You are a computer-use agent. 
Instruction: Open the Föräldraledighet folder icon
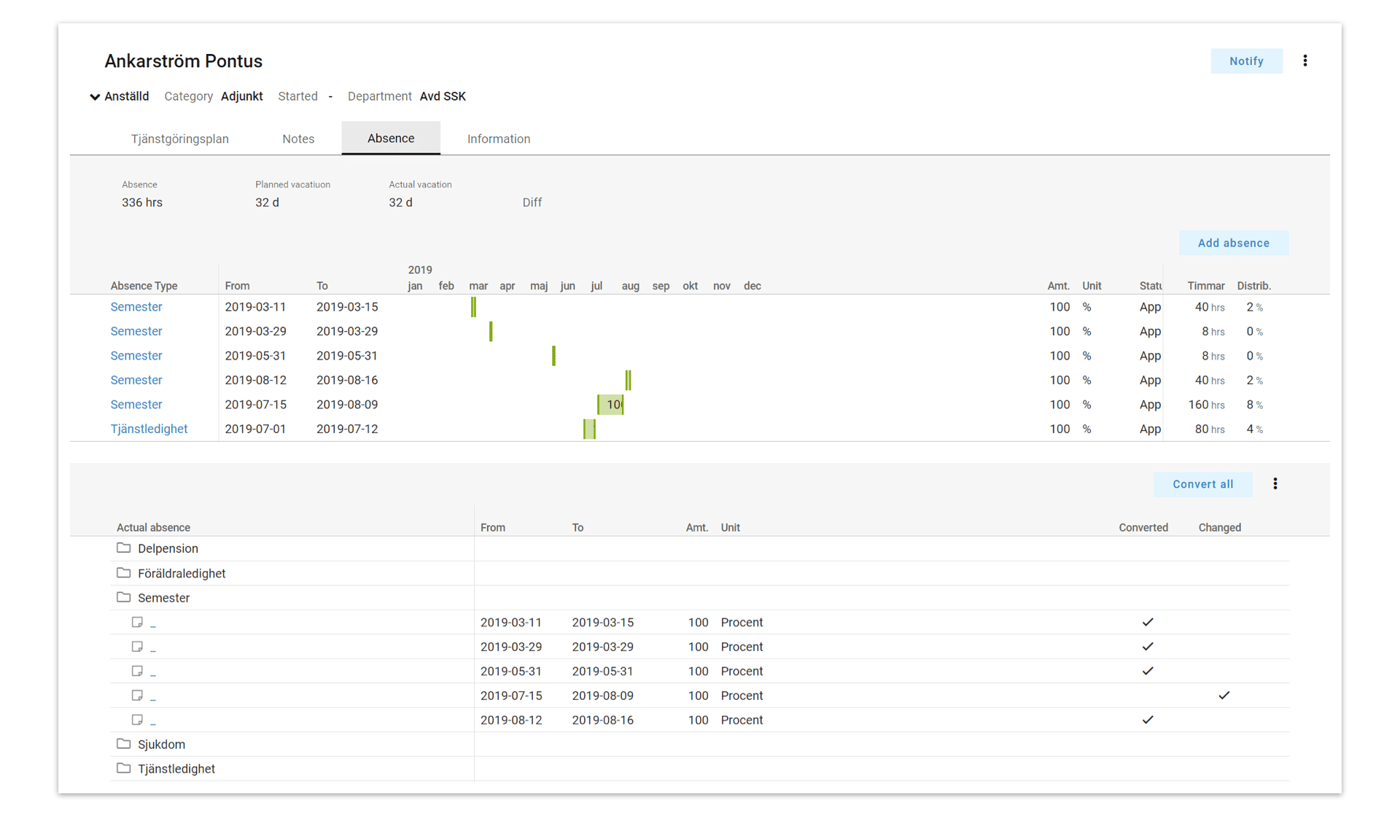point(122,573)
